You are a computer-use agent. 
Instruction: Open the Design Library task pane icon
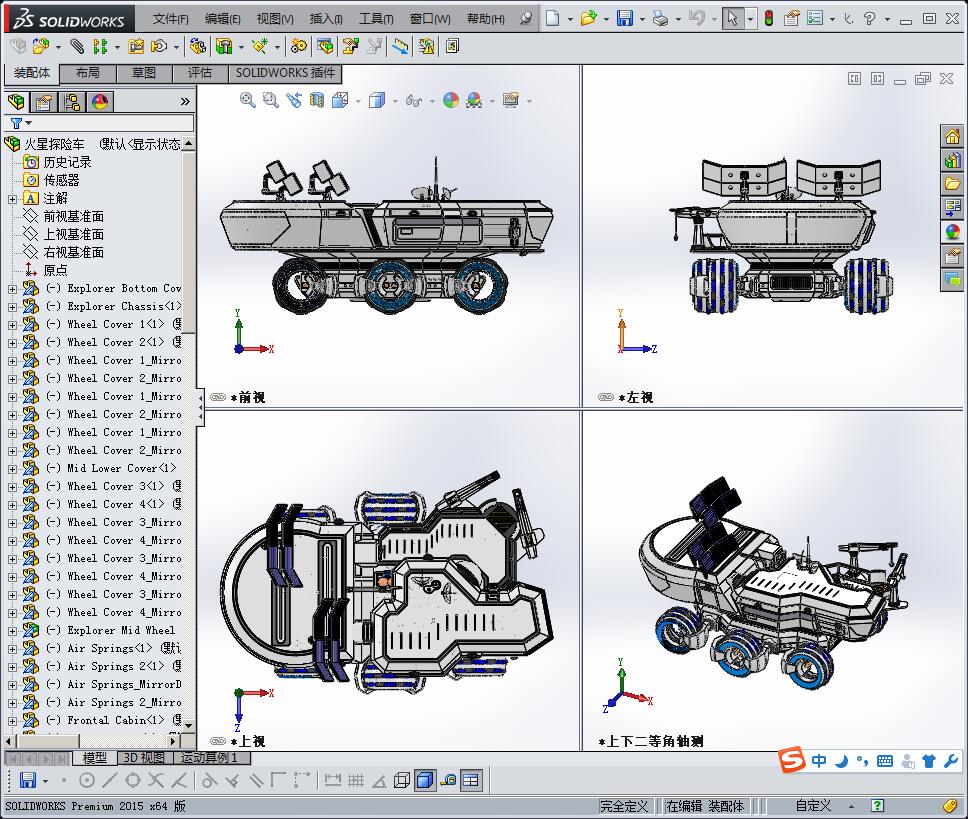(953, 160)
